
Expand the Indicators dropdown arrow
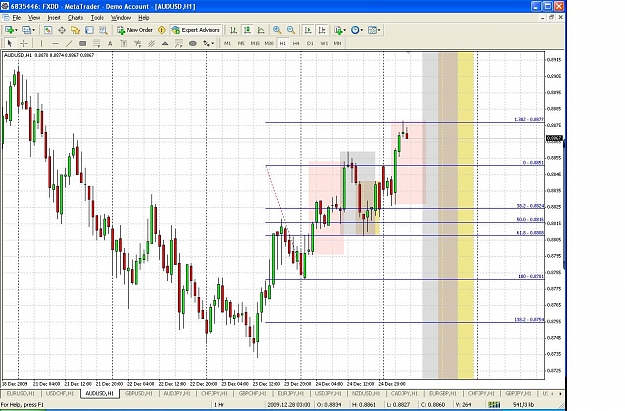click(344, 30)
